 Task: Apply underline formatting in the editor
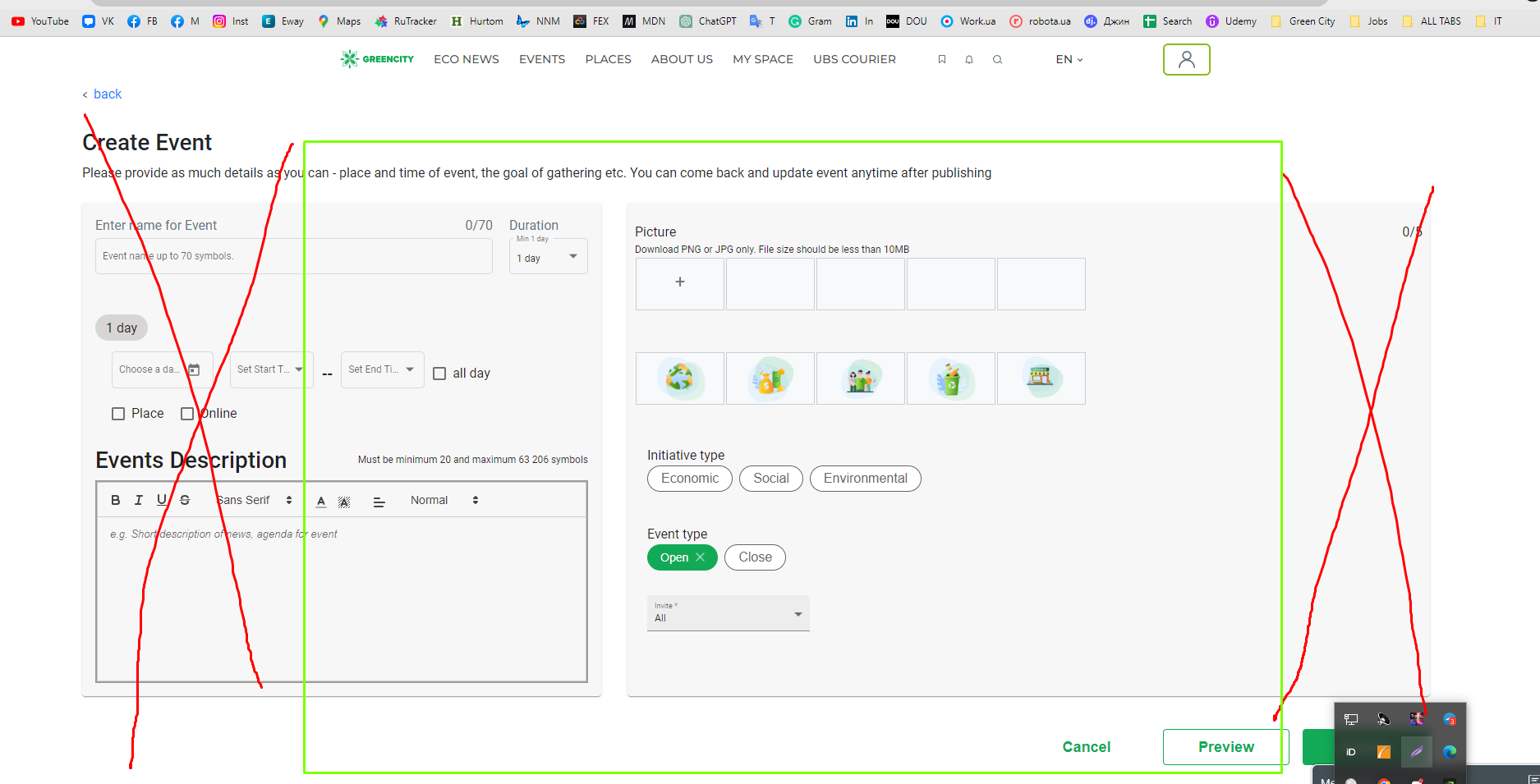click(161, 499)
